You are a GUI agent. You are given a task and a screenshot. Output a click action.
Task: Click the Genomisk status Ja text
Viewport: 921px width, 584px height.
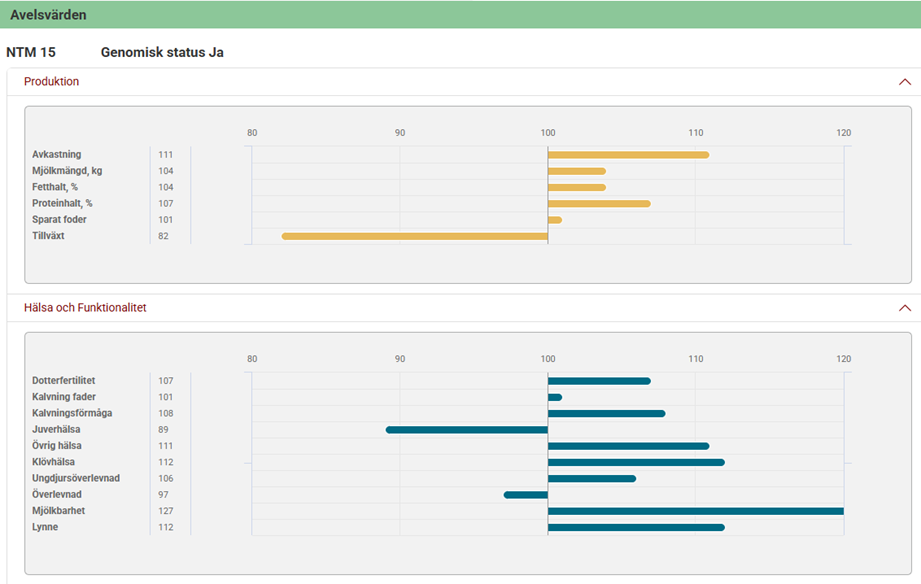pos(162,52)
